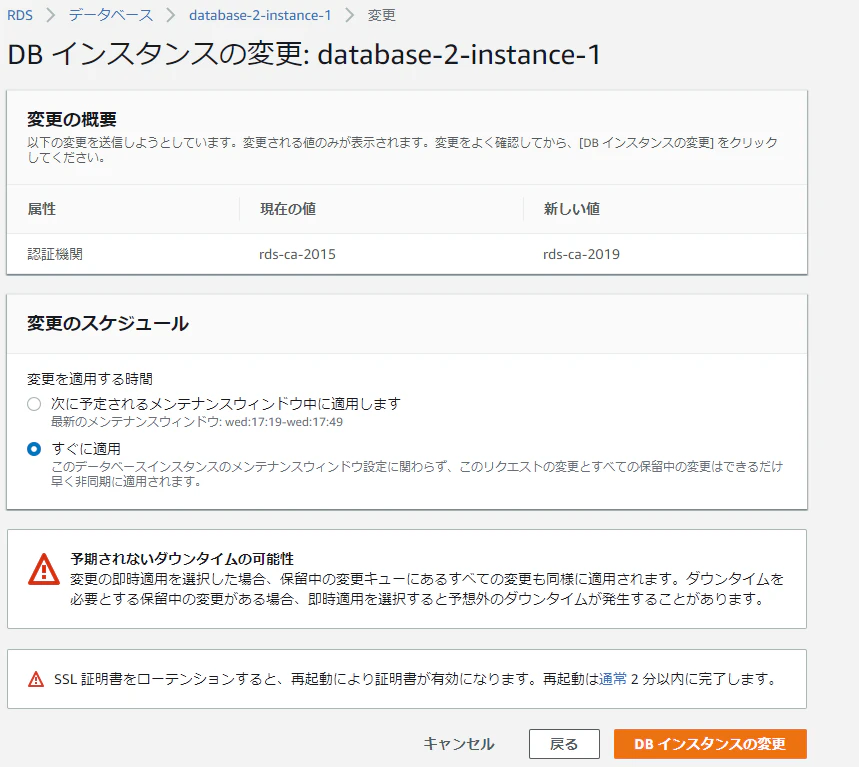Open the 通常 link in SSL notice
This screenshot has width=859, height=767.
(x=613, y=679)
